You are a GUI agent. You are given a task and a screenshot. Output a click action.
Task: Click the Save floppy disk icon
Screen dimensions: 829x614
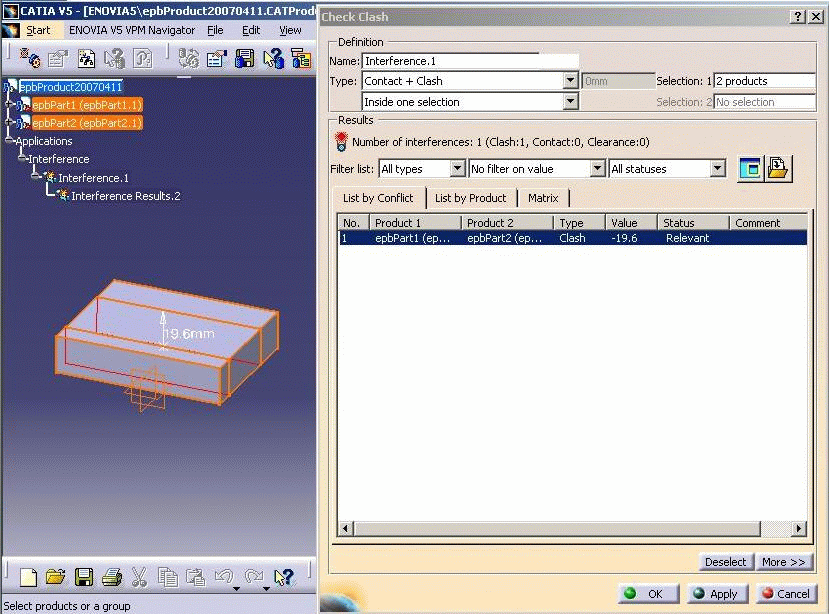(x=84, y=577)
